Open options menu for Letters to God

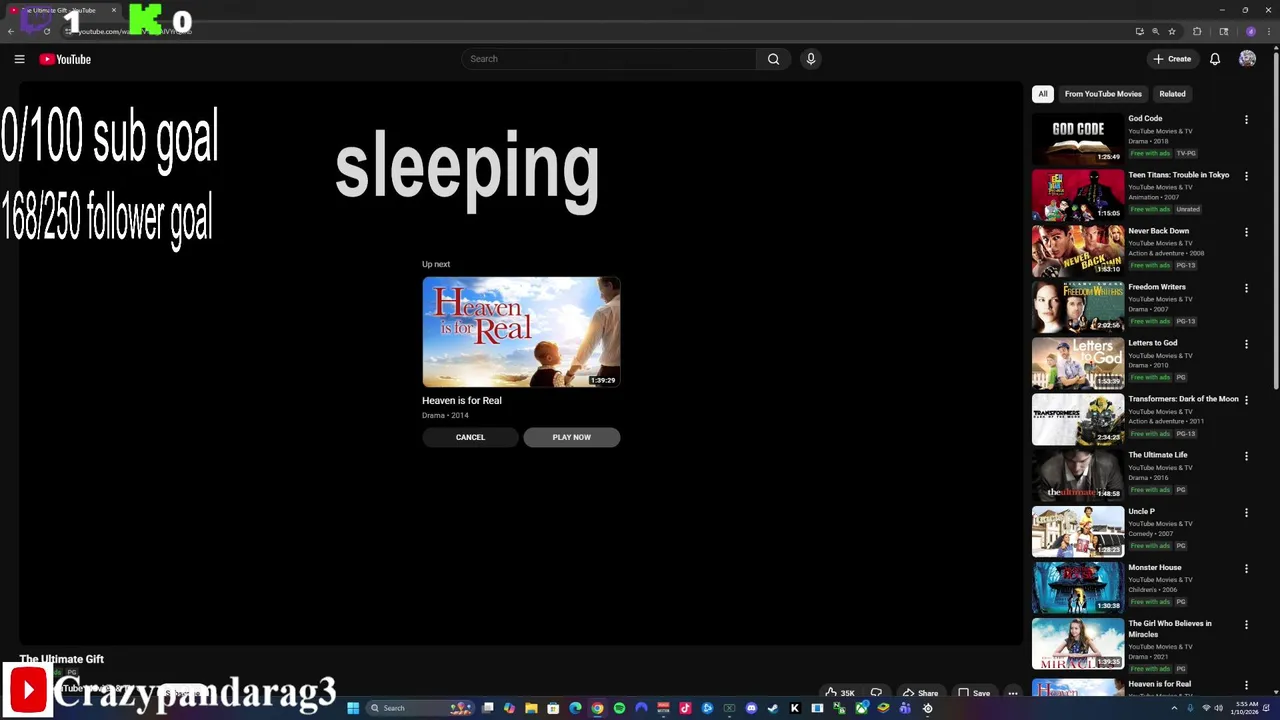coord(1246,343)
